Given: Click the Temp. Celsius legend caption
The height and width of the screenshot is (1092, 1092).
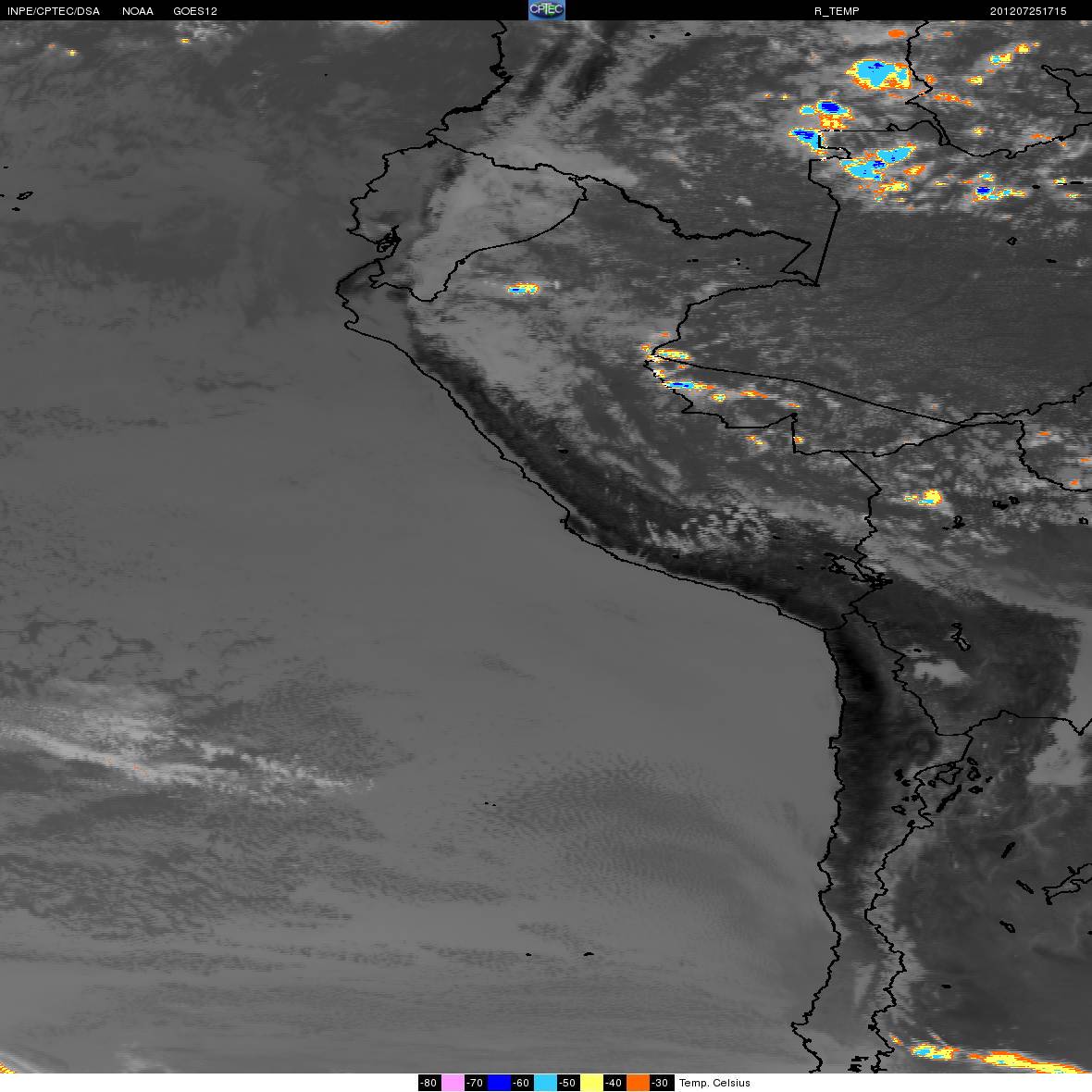Looking at the screenshot, I should [714, 1083].
